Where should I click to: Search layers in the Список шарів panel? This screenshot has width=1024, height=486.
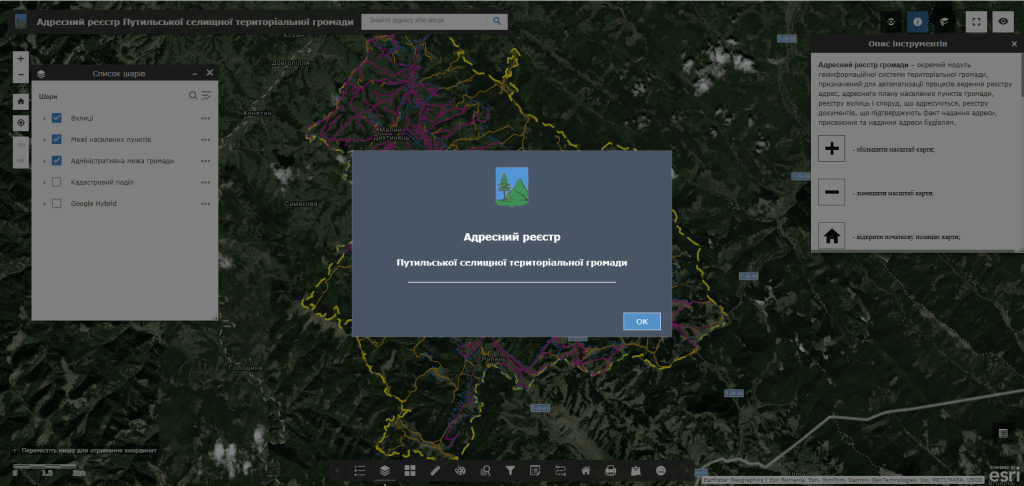coord(193,95)
